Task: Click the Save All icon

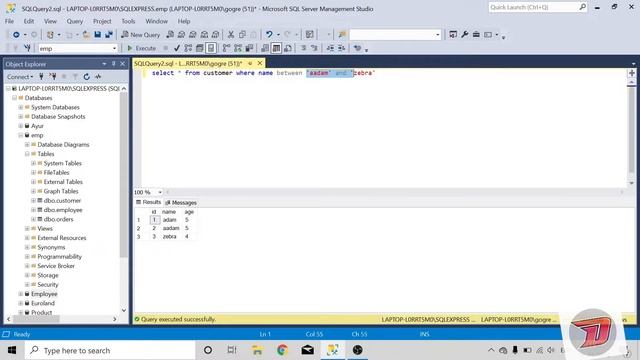Action: click(109, 35)
